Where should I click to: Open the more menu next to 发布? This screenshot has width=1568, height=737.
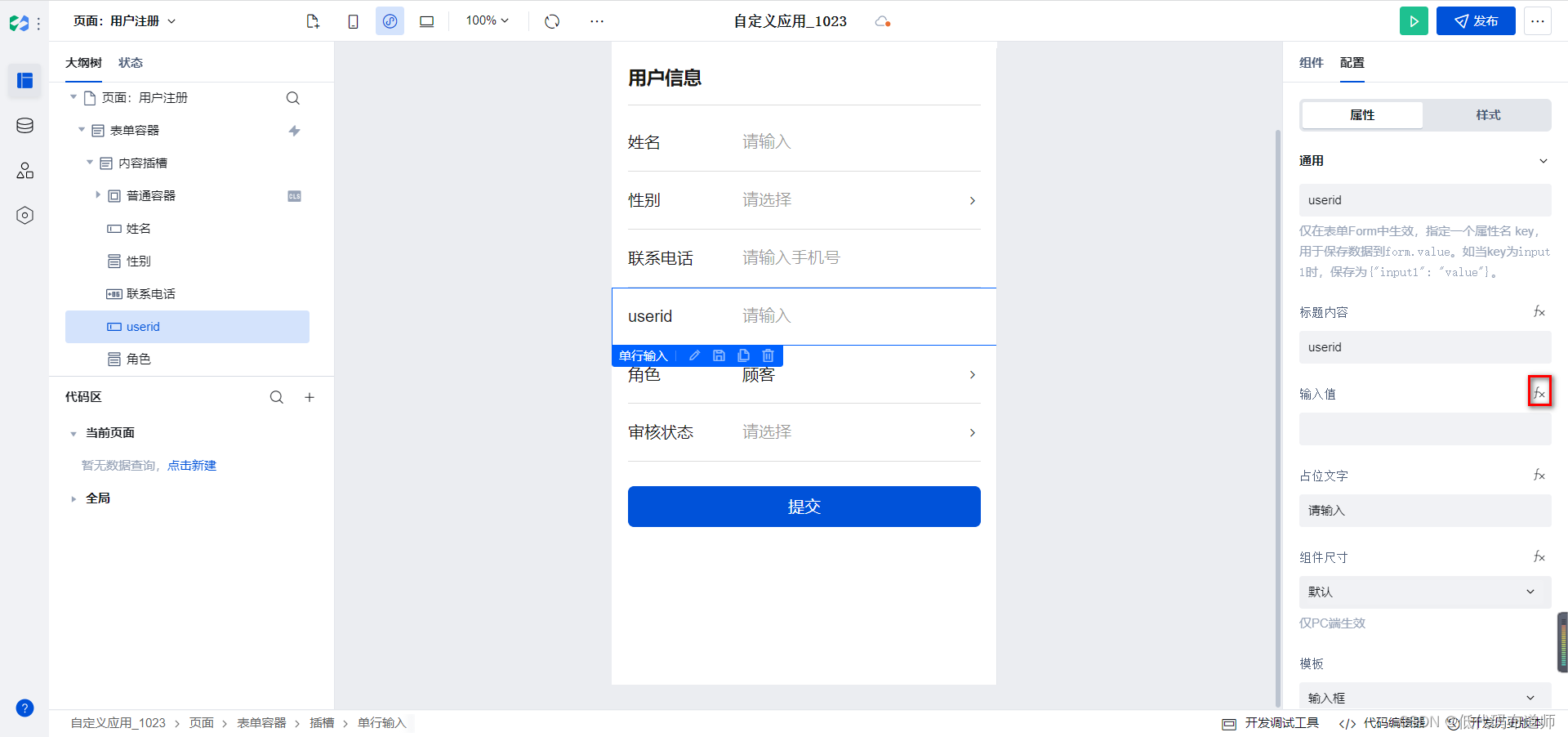1538,21
